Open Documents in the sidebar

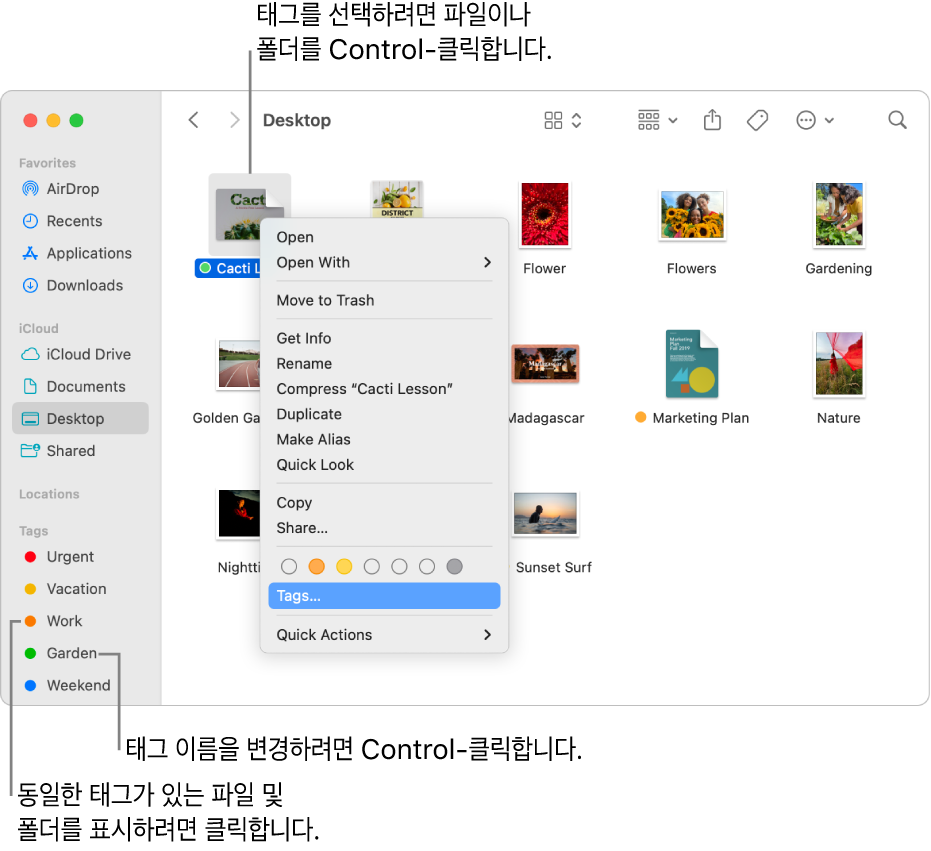80,387
